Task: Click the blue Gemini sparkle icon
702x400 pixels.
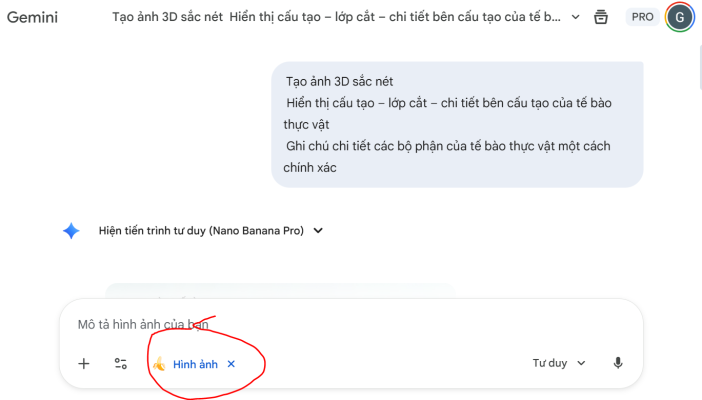Action: (x=71, y=230)
